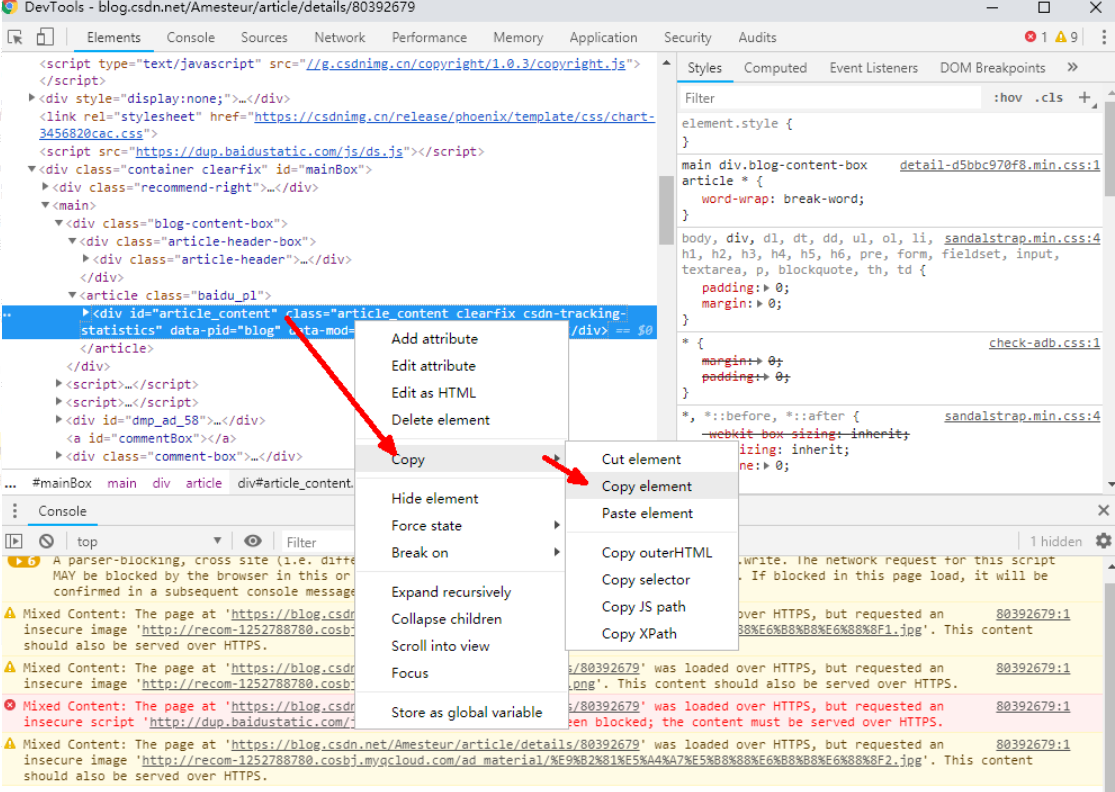Show more Styles pane tabs chevron
Image resolution: width=1115 pixels, height=792 pixels.
pyautogui.click(x=1073, y=68)
